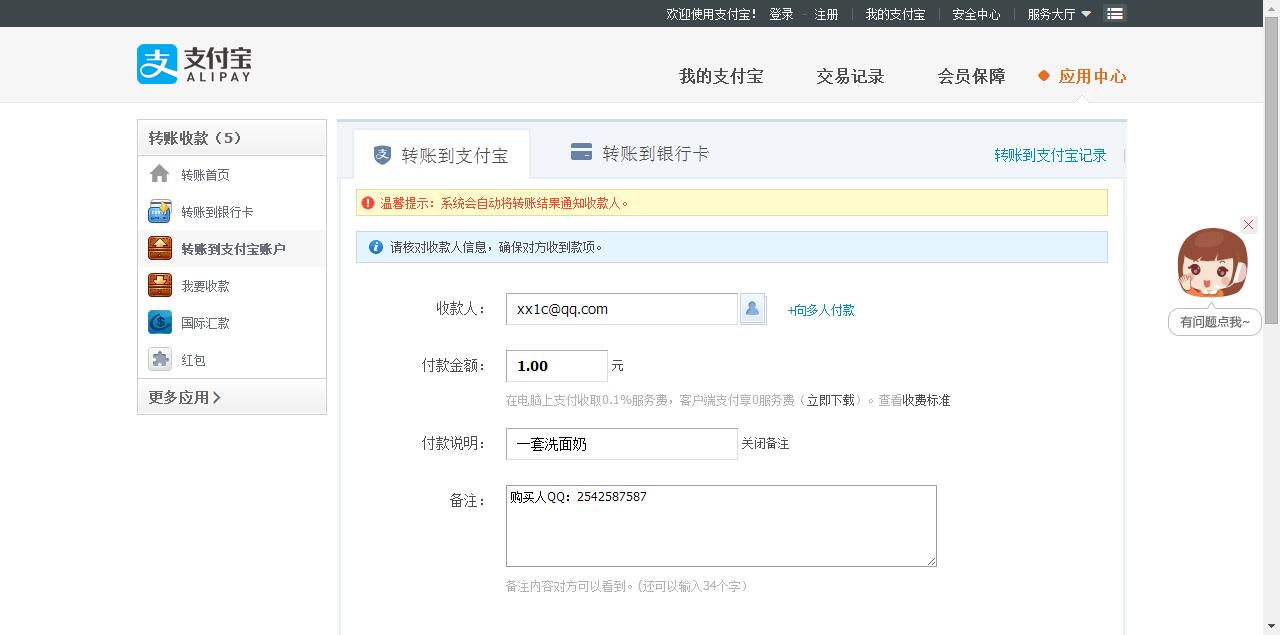1280x635 pixels.
Task: Expand the 服务大厅 dropdown
Action: pyautogui.click(x=1059, y=14)
